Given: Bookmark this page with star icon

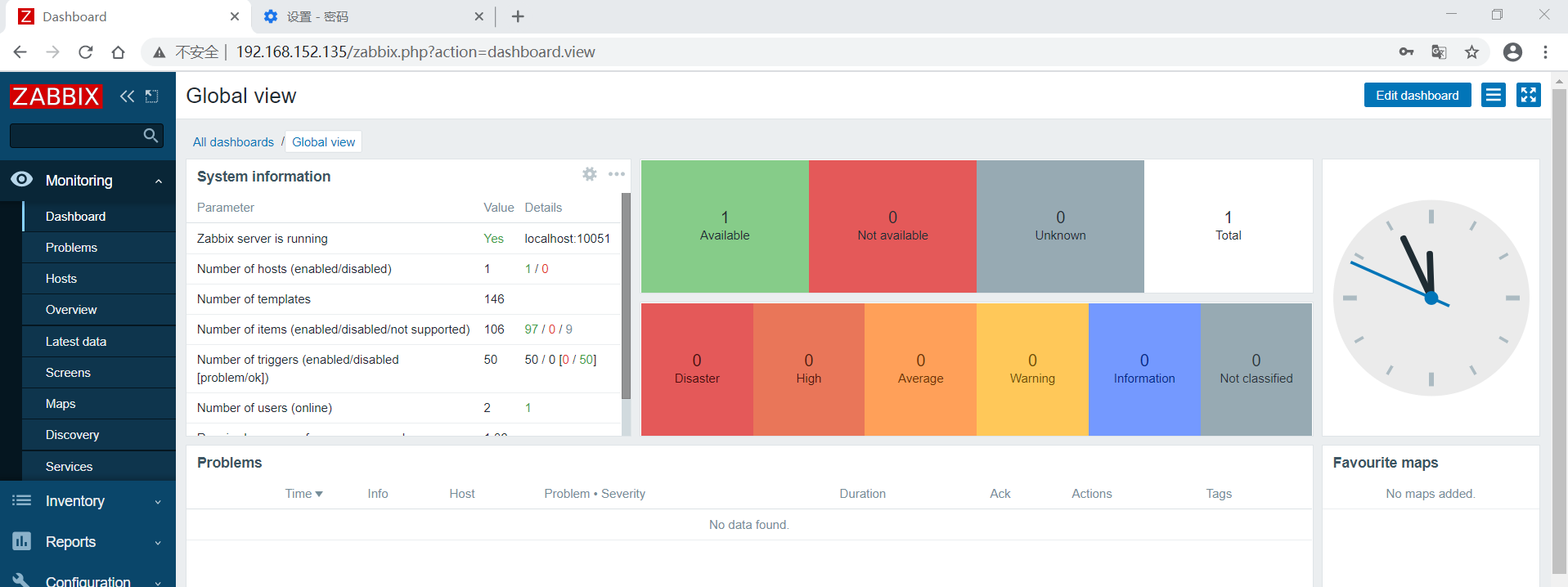Looking at the screenshot, I should point(1472,52).
